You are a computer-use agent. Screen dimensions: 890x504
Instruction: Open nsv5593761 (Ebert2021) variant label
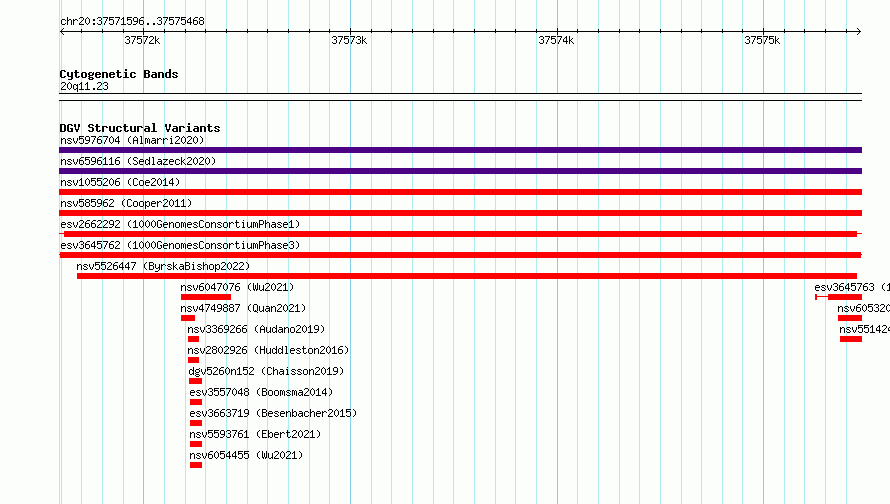(x=255, y=434)
